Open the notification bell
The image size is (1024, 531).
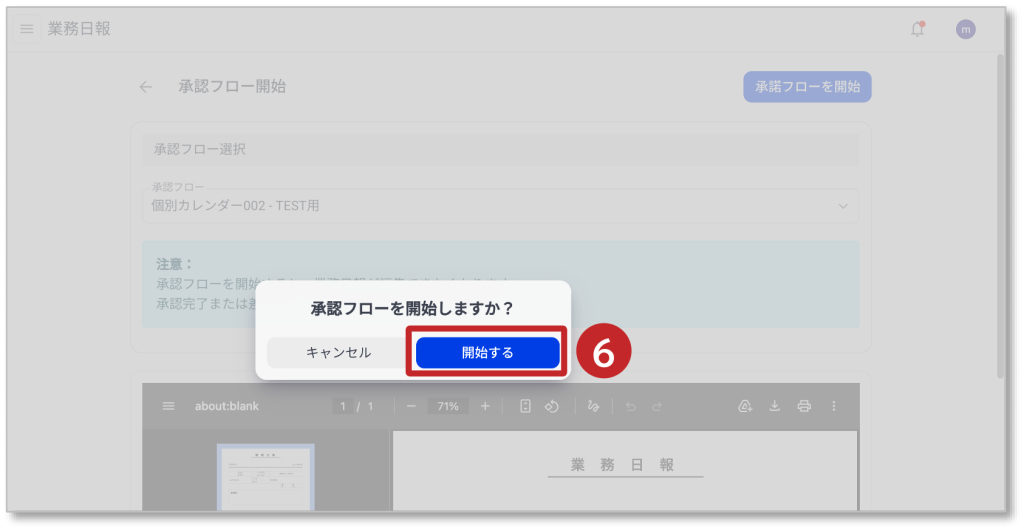pos(917,29)
